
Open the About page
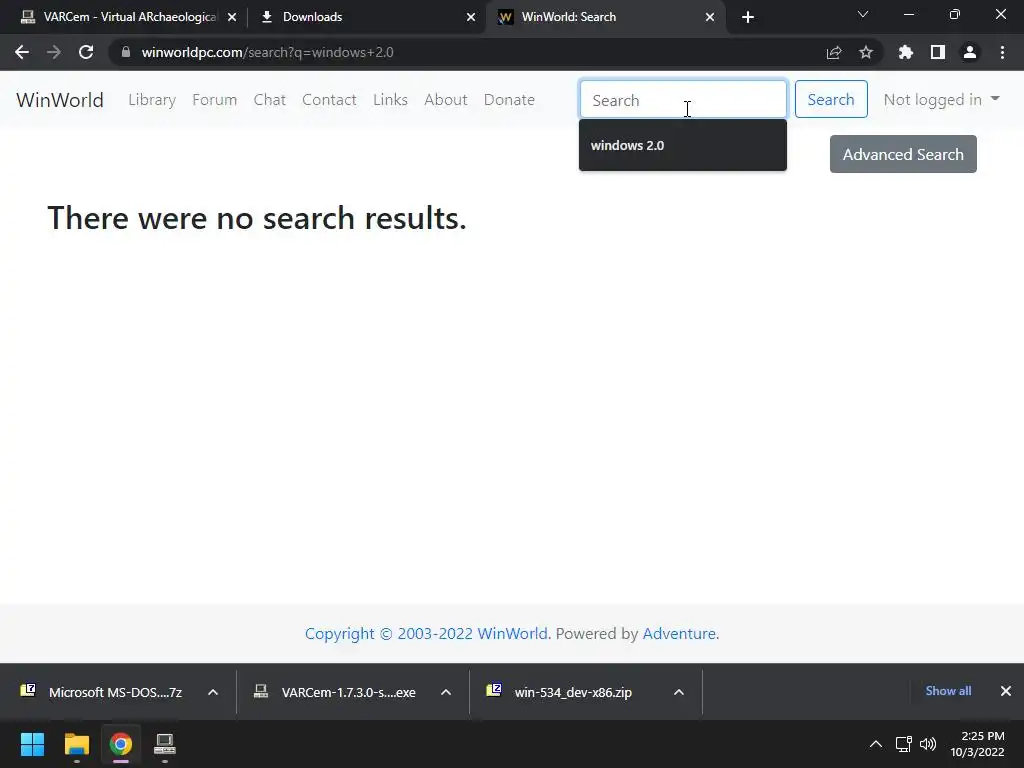point(446,100)
